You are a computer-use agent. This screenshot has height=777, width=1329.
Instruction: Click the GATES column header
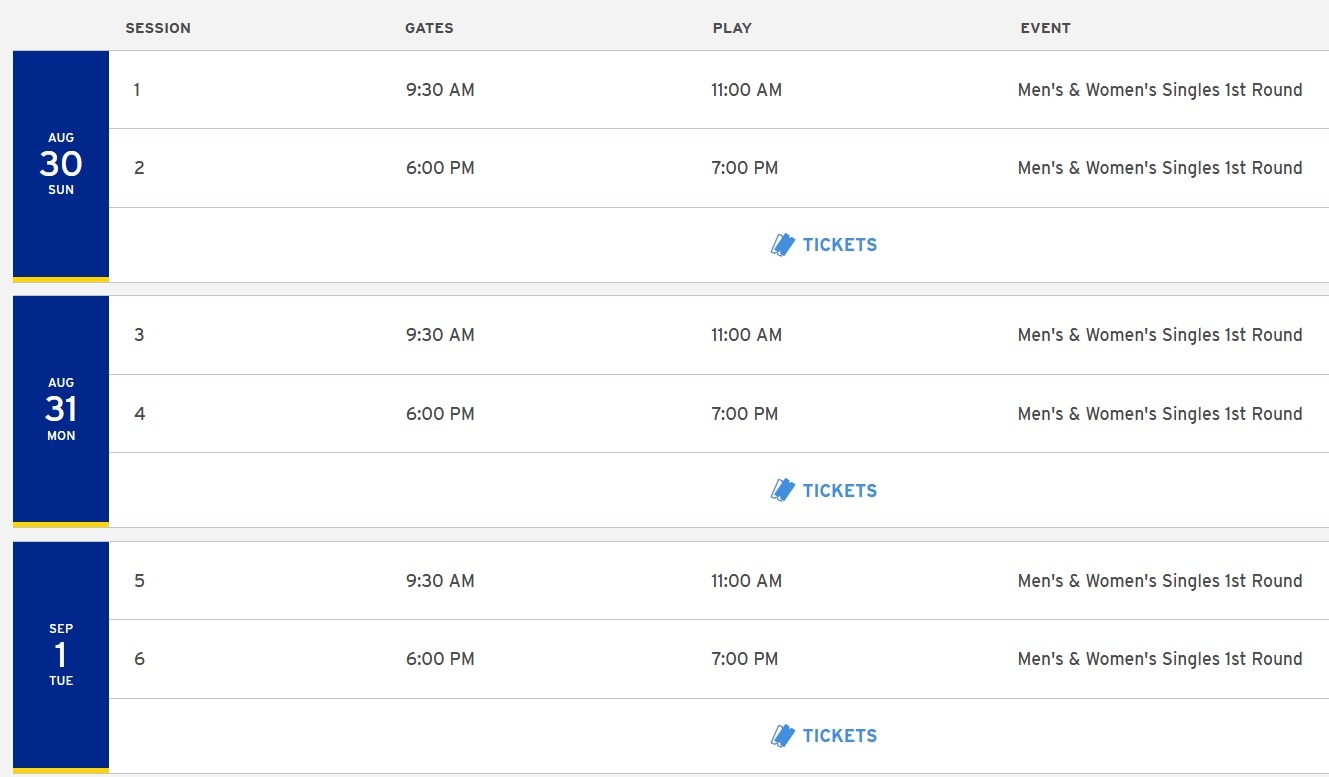429,28
